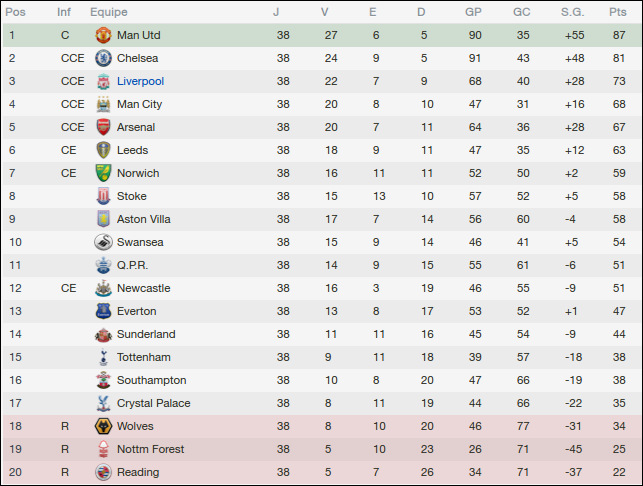The image size is (643, 486).
Task: Select the Arsenal crest icon
Action: 103,127
